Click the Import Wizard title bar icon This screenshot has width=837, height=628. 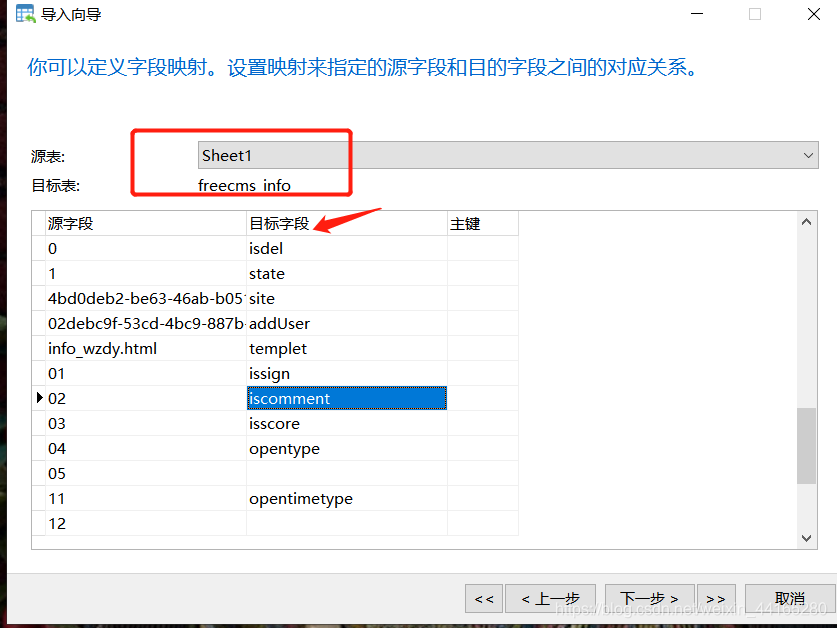coord(25,14)
